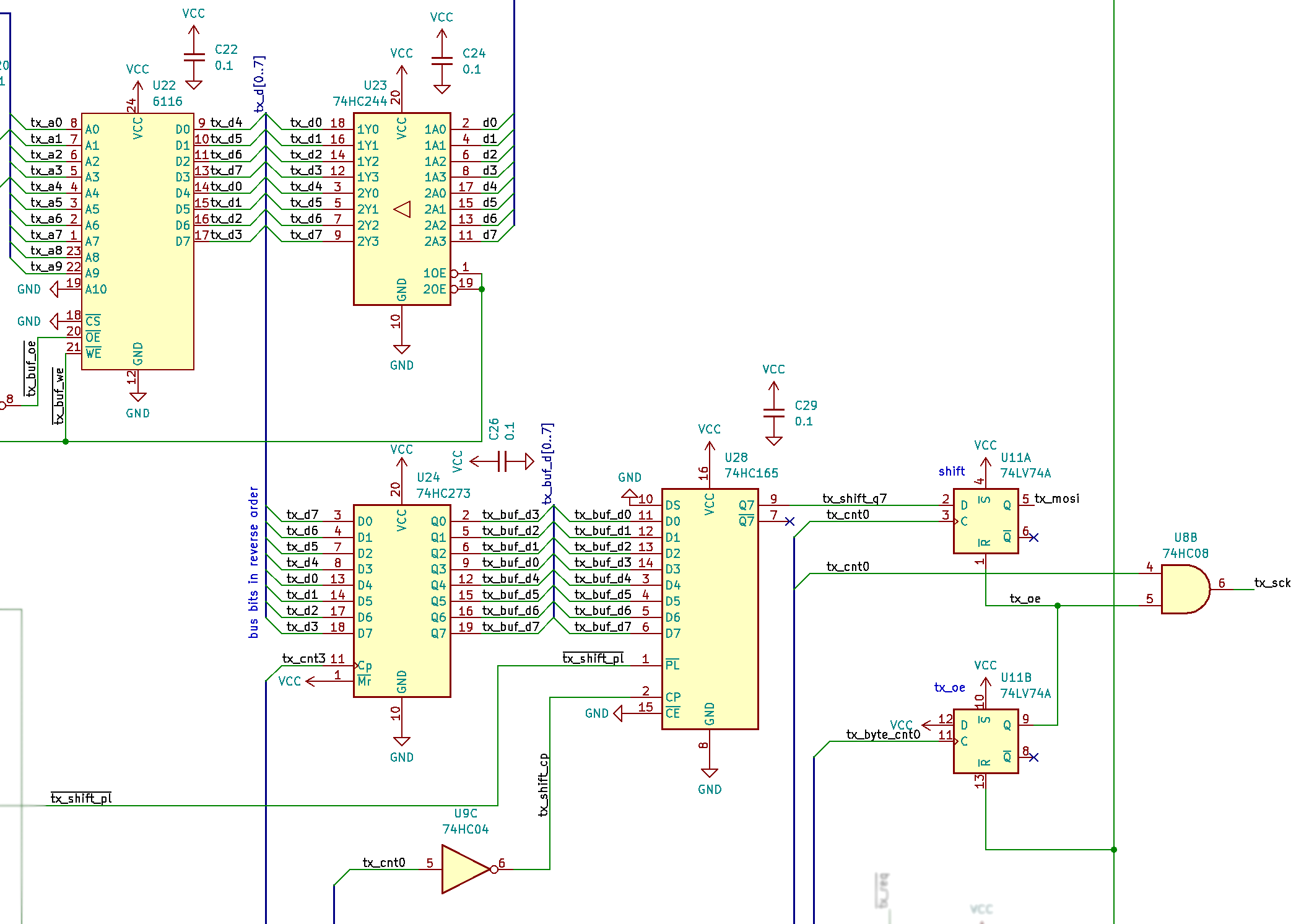Click the tx_shift_pl label on the lower left wire
1309x924 pixels.
coord(81,798)
